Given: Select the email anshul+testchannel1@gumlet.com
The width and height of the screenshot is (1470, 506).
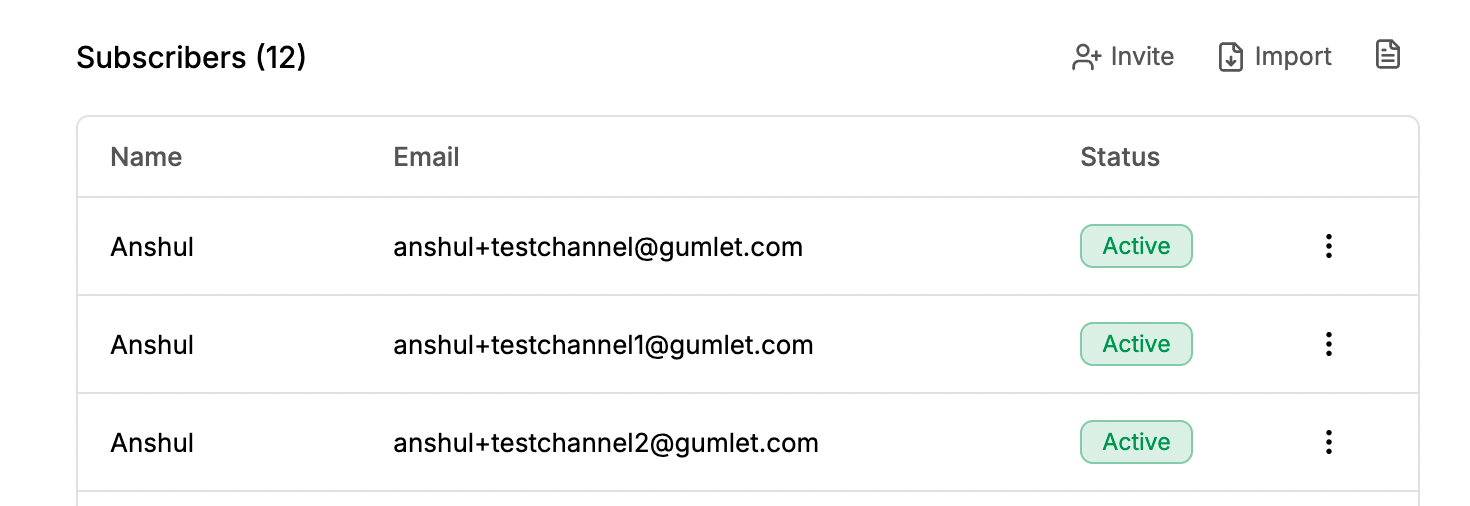Looking at the screenshot, I should coord(603,345).
